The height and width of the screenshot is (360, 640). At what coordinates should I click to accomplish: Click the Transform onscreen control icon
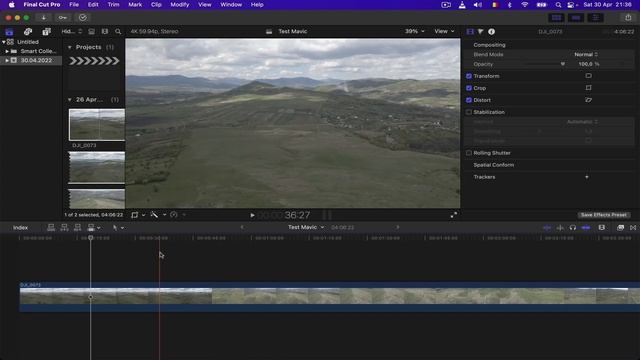[x=588, y=76]
